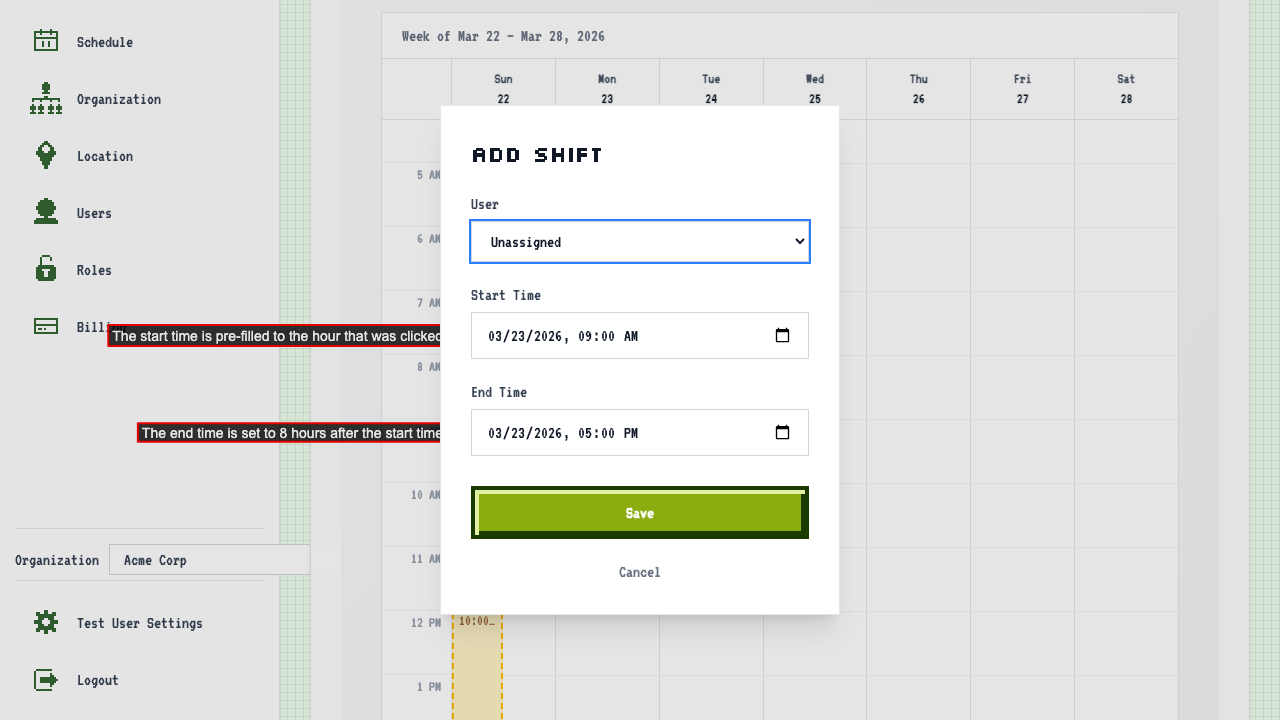Click the Location pin icon

click(x=45, y=155)
